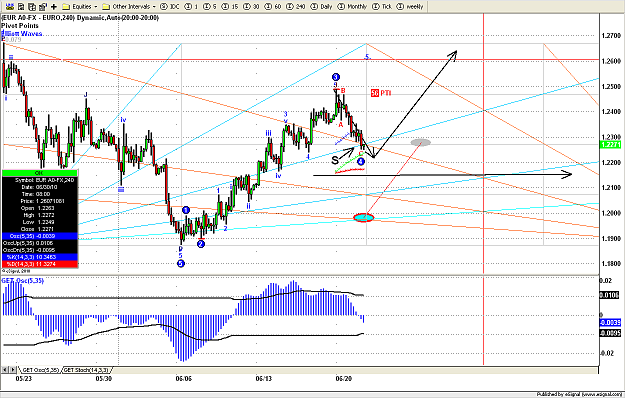The image size is (625, 398).
Task: Click the green OK bar in data window
Action: [x=39, y=173]
